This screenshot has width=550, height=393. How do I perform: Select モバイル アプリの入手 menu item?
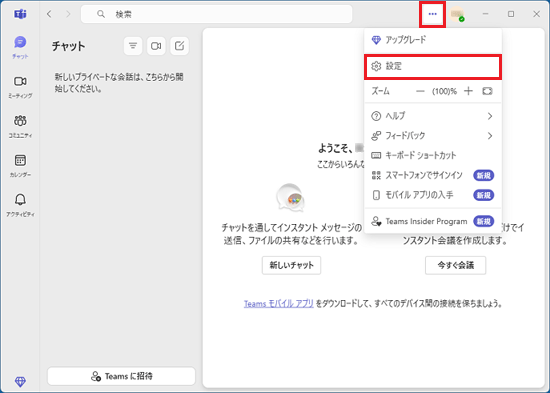pos(433,195)
